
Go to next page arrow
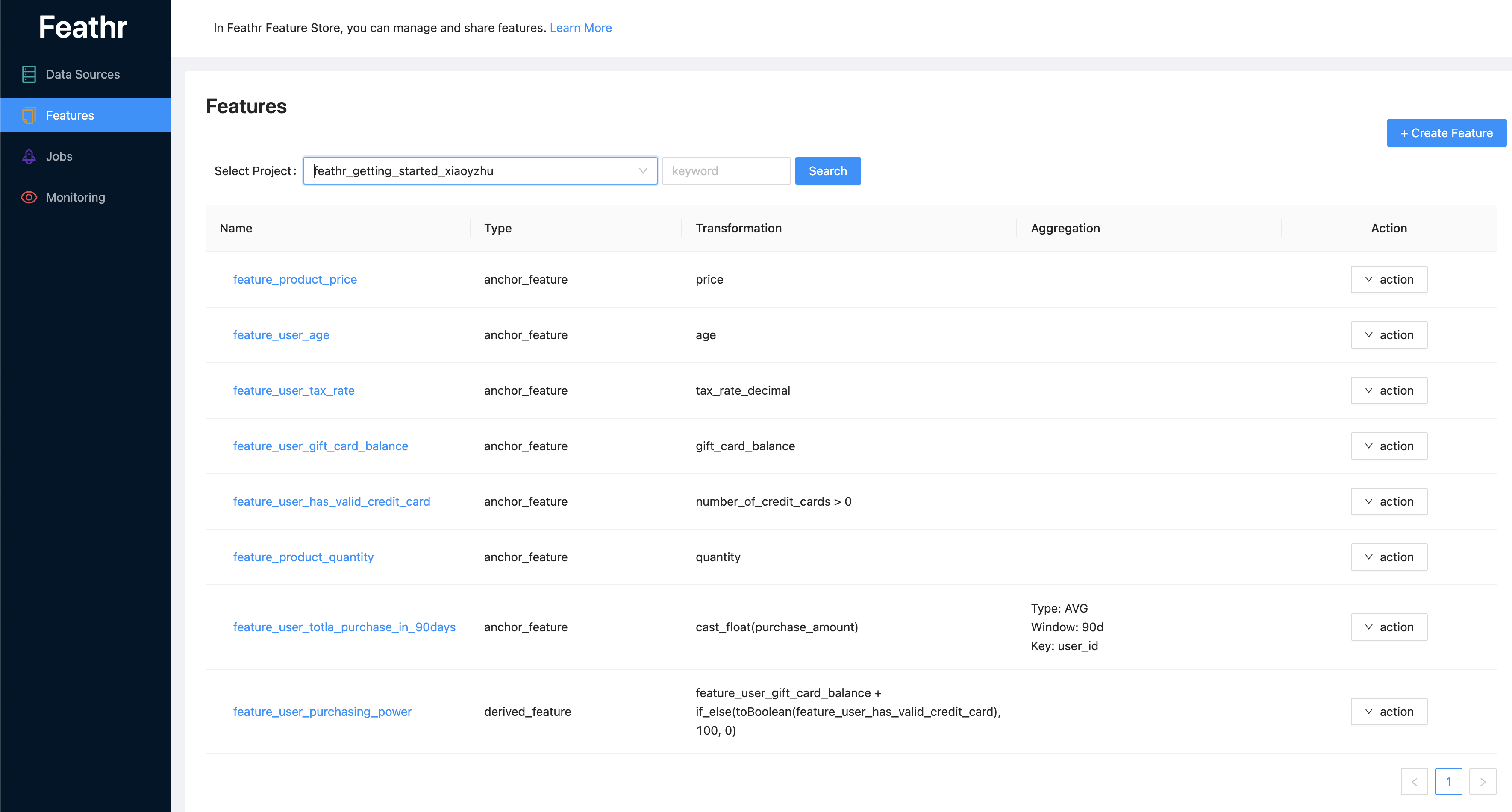(x=1483, y=782)
